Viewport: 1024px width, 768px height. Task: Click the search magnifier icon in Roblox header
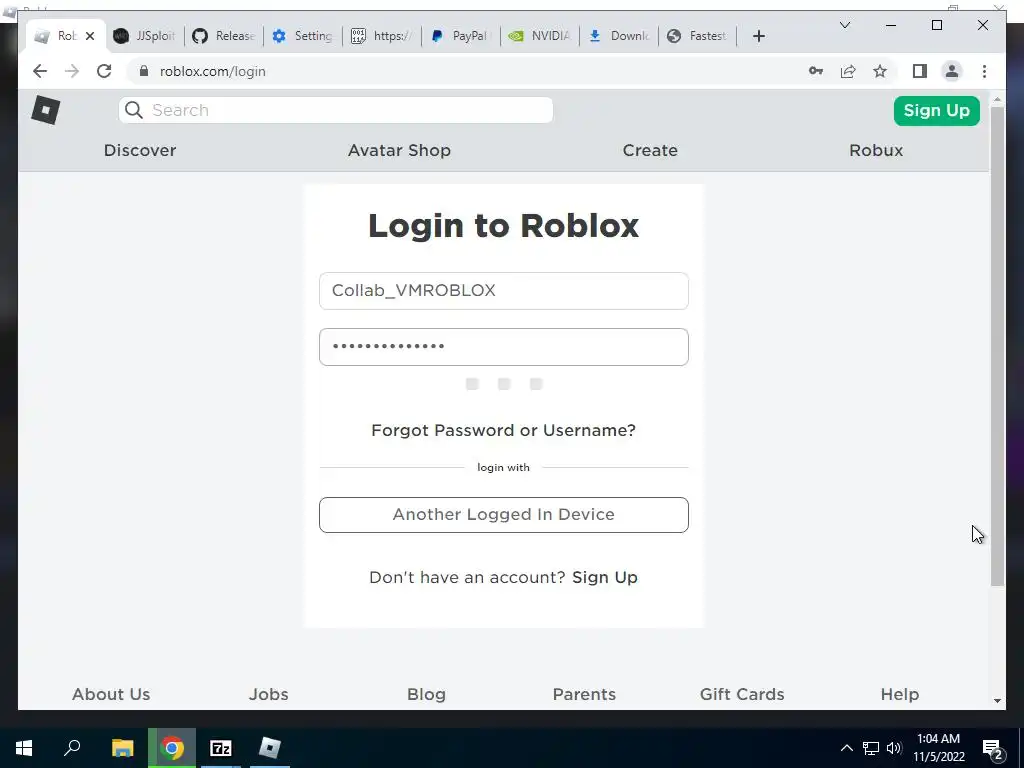(134, 110)
